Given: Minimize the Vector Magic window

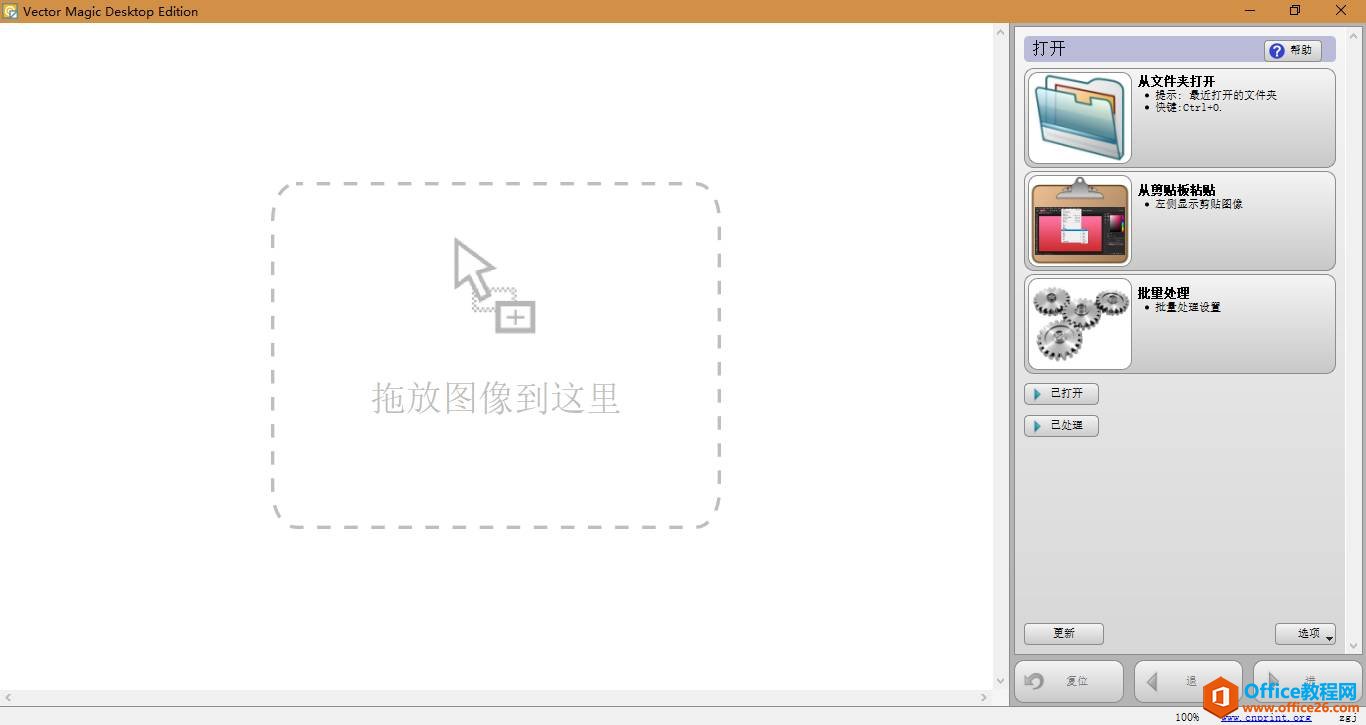Looking at the screenshot, I should pyautogui.click(x=1250, y=11).
